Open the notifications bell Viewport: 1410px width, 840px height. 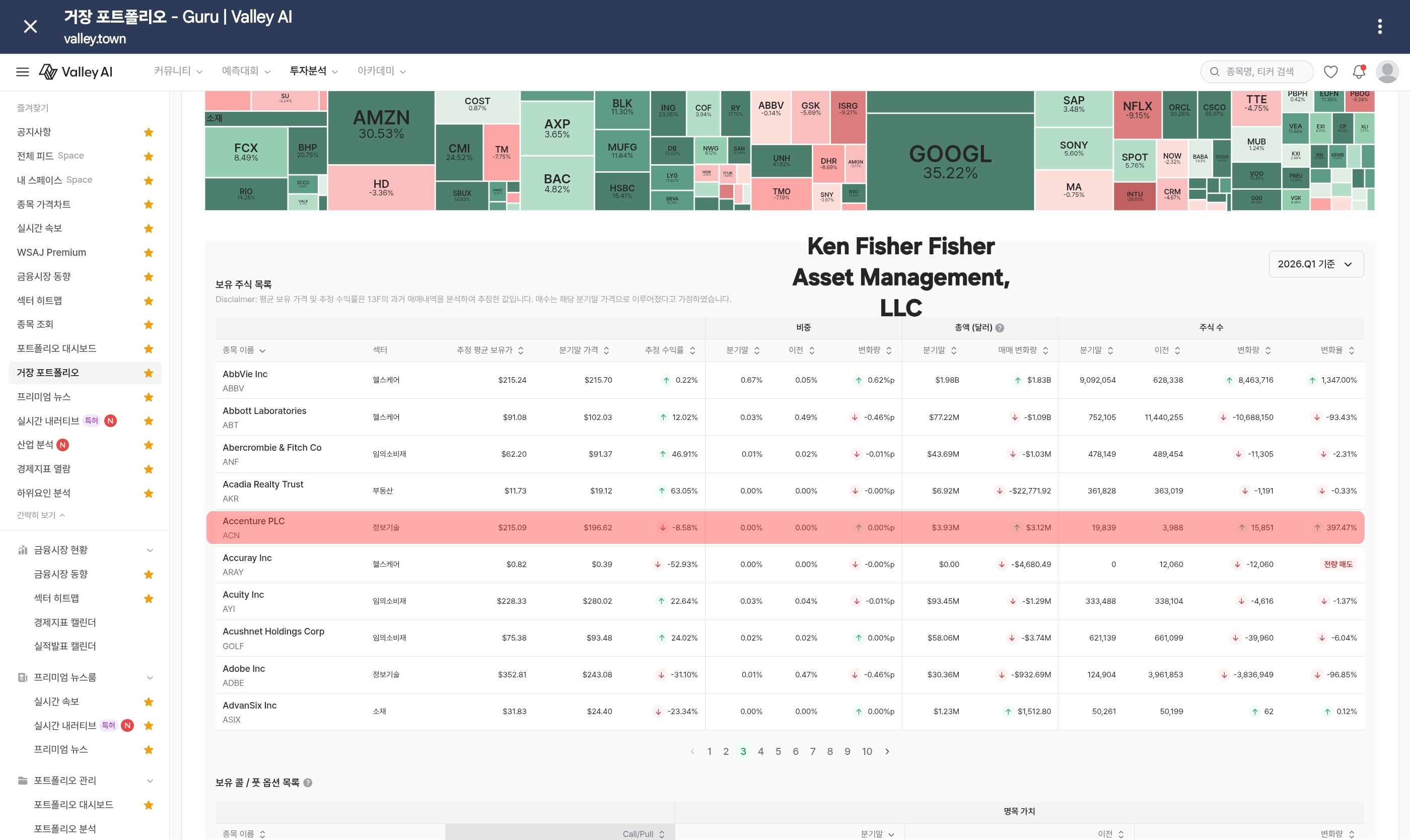(x=1359, y=72)
